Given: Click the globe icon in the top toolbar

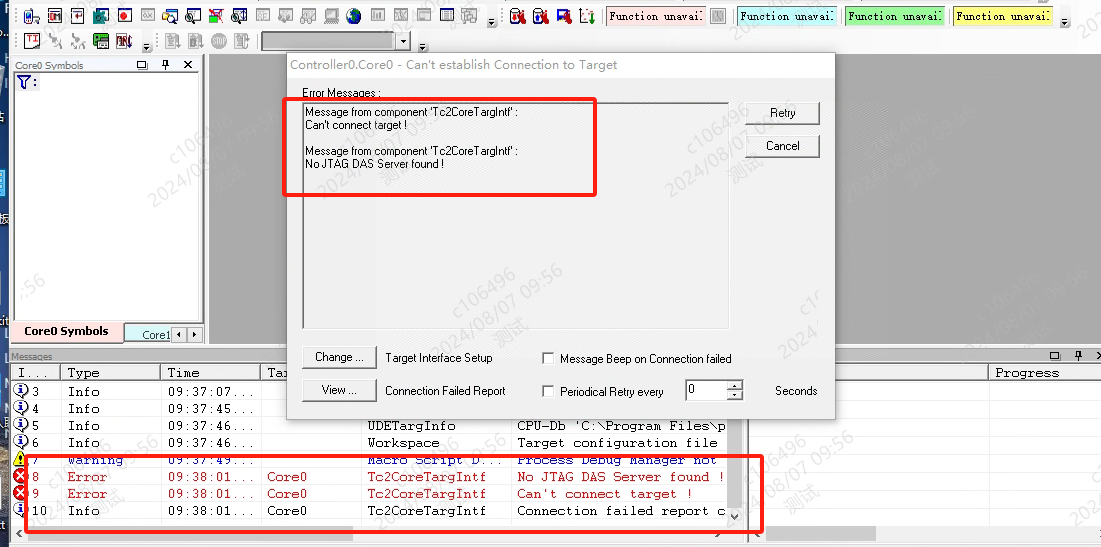Looking at the screenshot, I should coord(354,16).
